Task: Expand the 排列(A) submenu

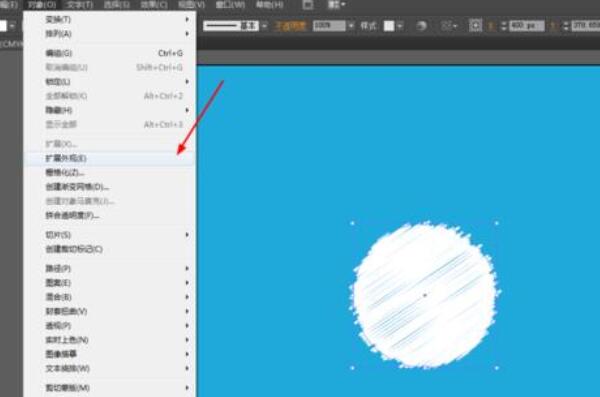Action: click(x=110, y=34)
